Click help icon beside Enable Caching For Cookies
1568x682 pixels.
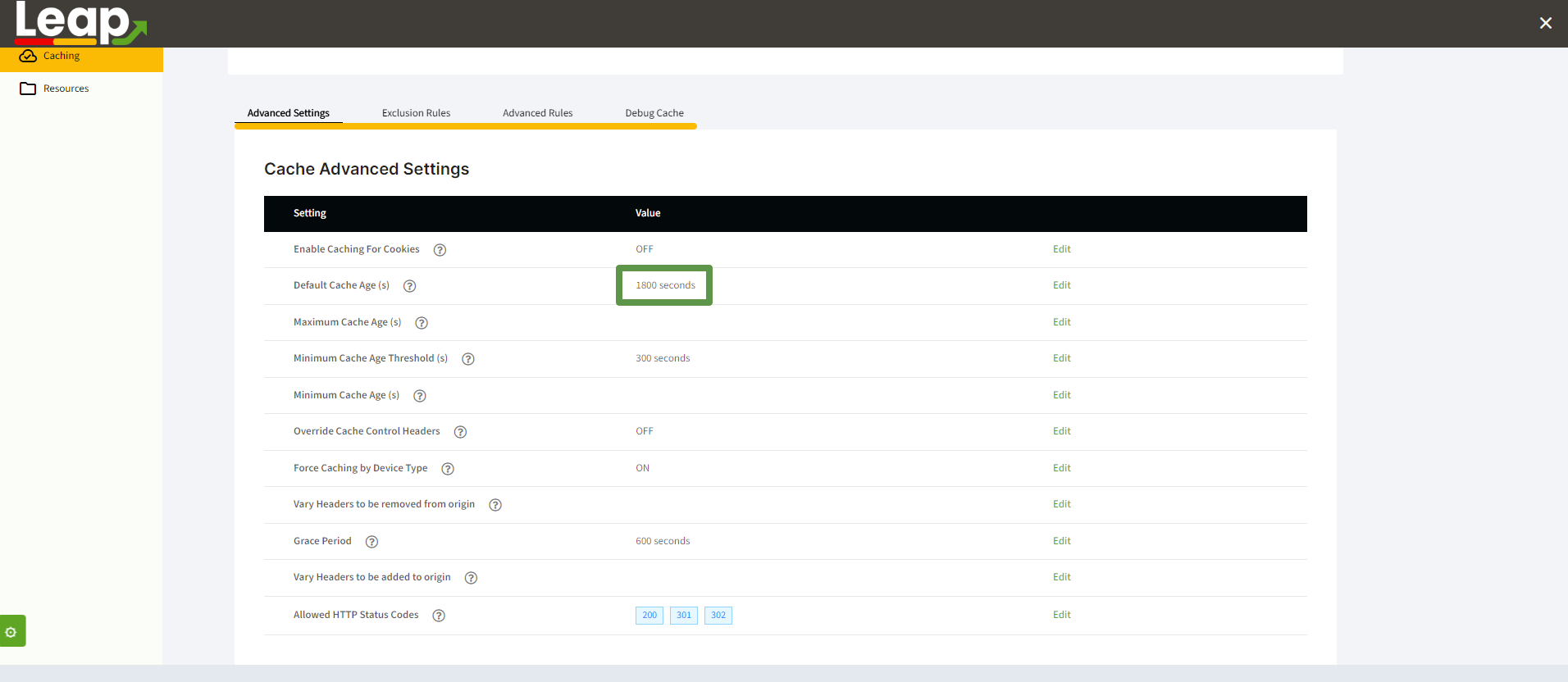point(440,250)
